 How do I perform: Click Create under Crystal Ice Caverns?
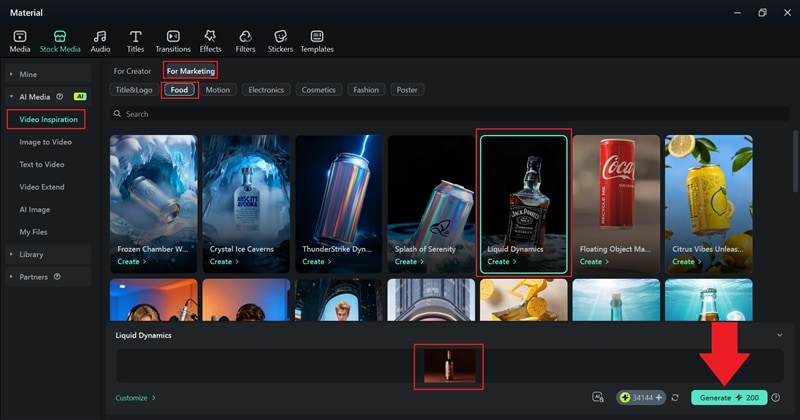pos(224,261)
